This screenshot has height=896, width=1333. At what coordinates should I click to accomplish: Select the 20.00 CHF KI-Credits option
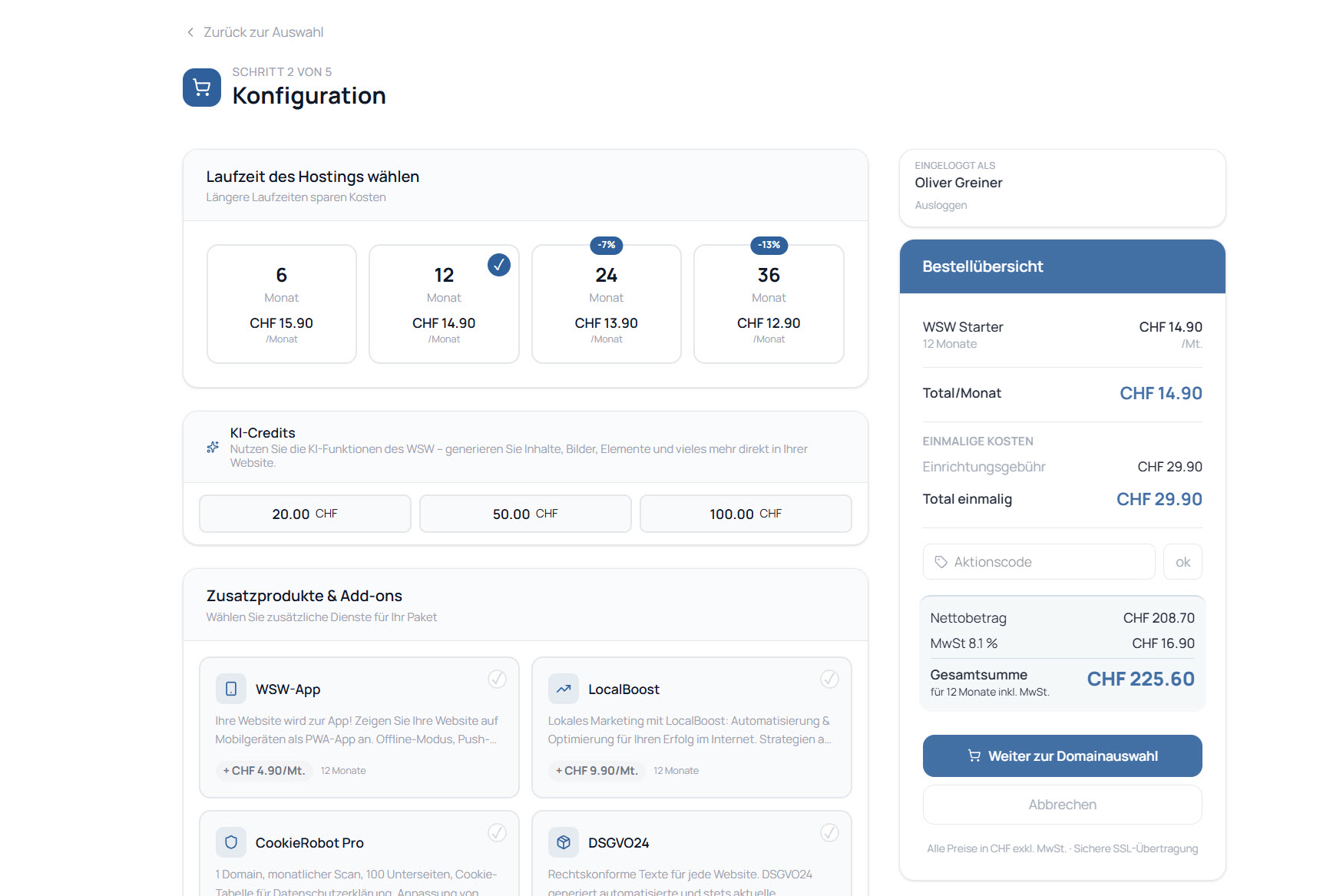pyautogui.click(x=305, y=514)
